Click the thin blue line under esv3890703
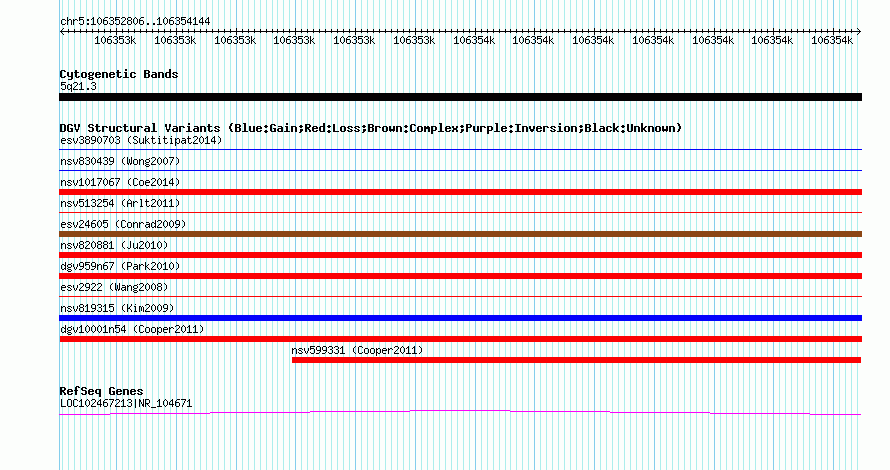890x470 pixels. tap(460, 150)
